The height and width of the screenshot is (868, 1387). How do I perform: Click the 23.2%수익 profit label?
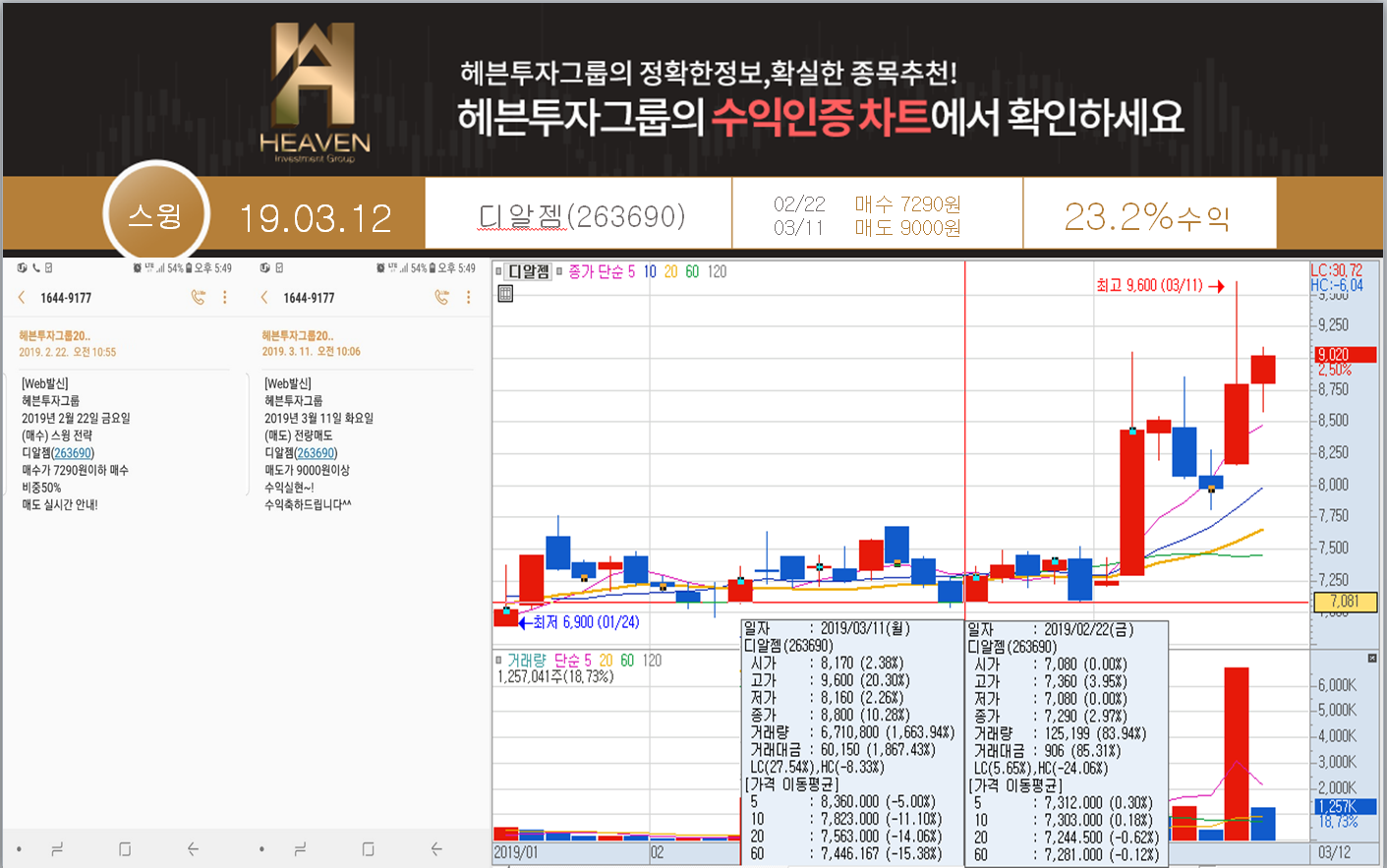pyautogui.click(x=1147, y=216)
